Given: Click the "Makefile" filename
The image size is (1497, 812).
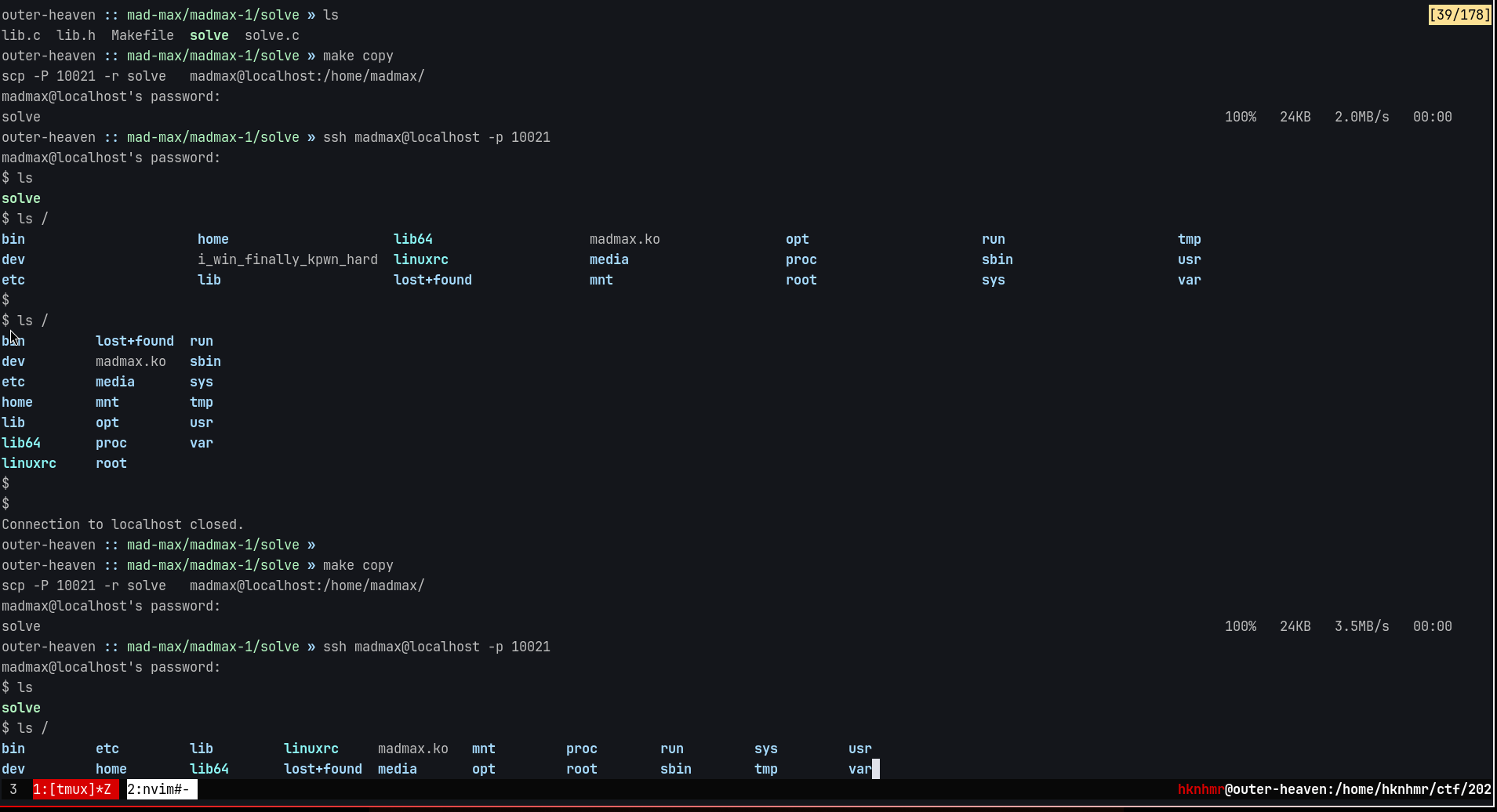Looking at the screenshot, I should click(143, 35).
